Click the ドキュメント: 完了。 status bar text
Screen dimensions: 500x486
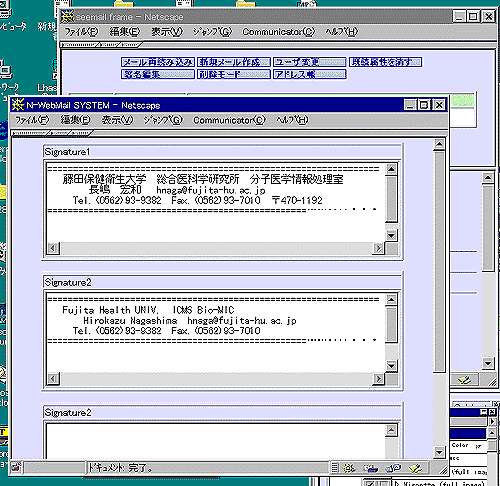point(120,468)
